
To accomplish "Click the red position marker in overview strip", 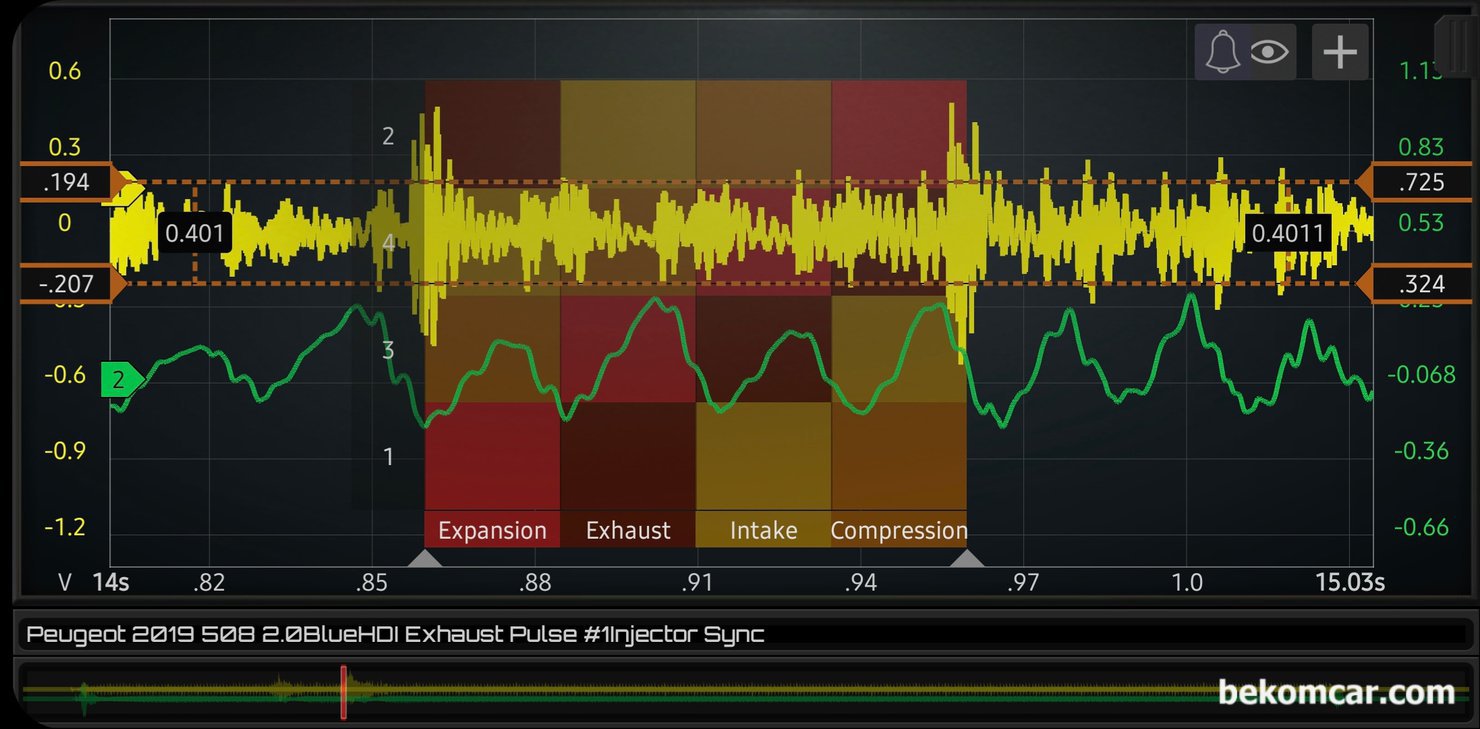I will pyautogui.click(x=343, y=692).
